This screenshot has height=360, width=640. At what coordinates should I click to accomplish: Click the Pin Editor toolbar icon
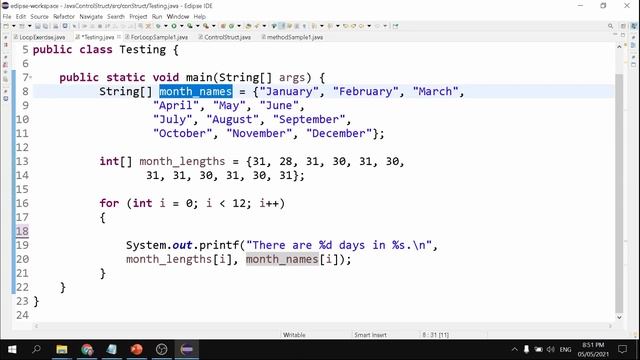click(x=396, y=26)
